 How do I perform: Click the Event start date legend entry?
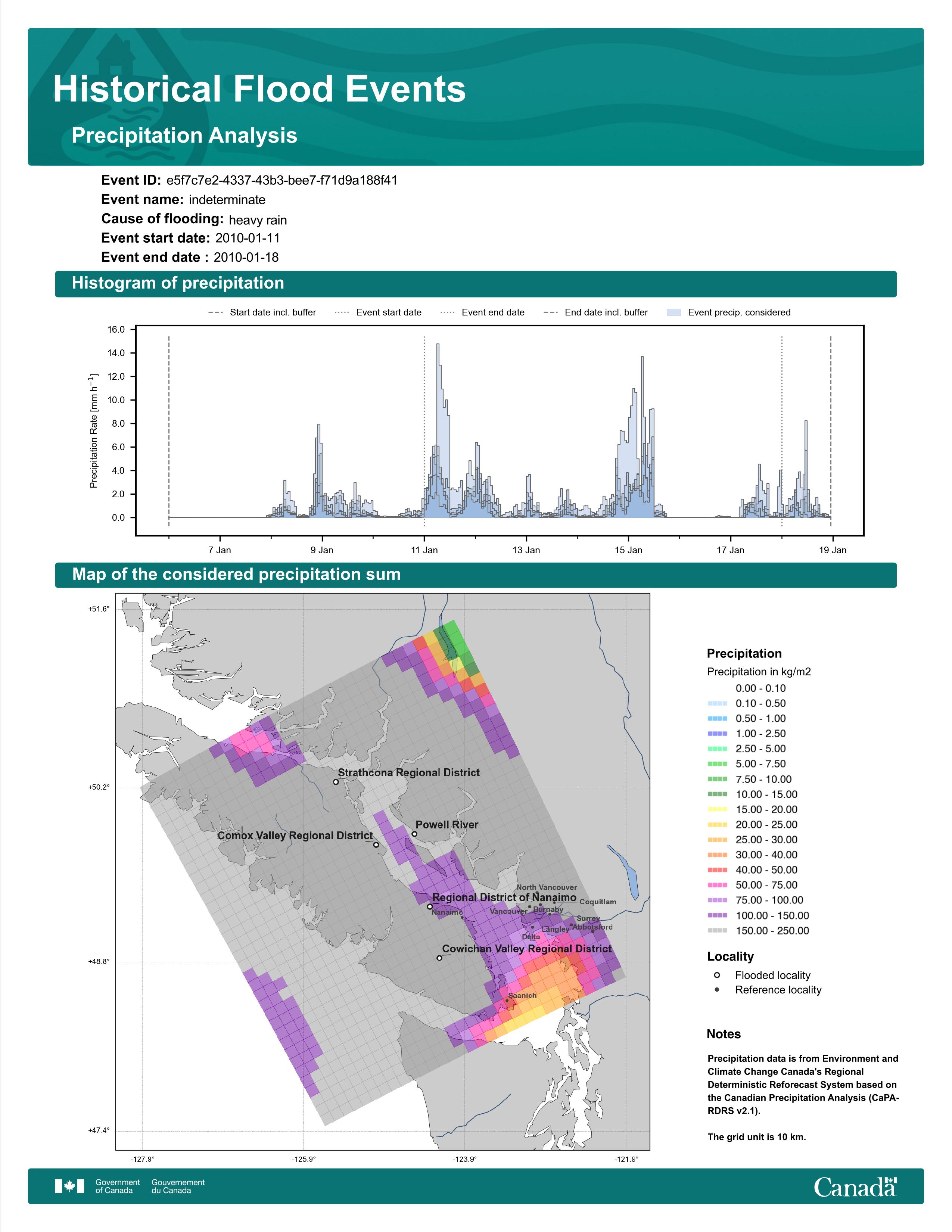click(x=378, y=312)
